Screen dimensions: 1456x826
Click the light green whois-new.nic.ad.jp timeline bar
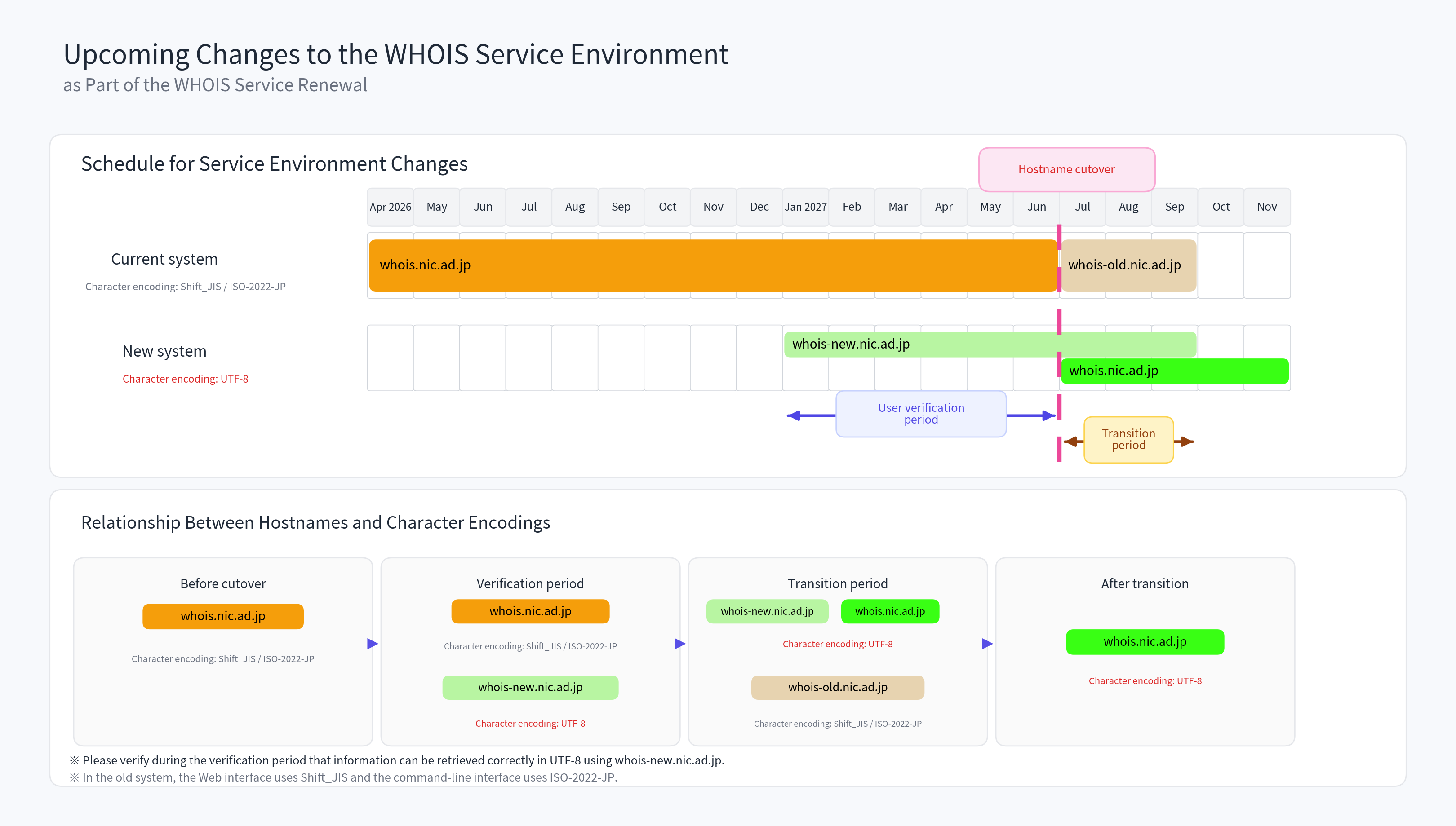pyautogui.click(x=989, y=344)
